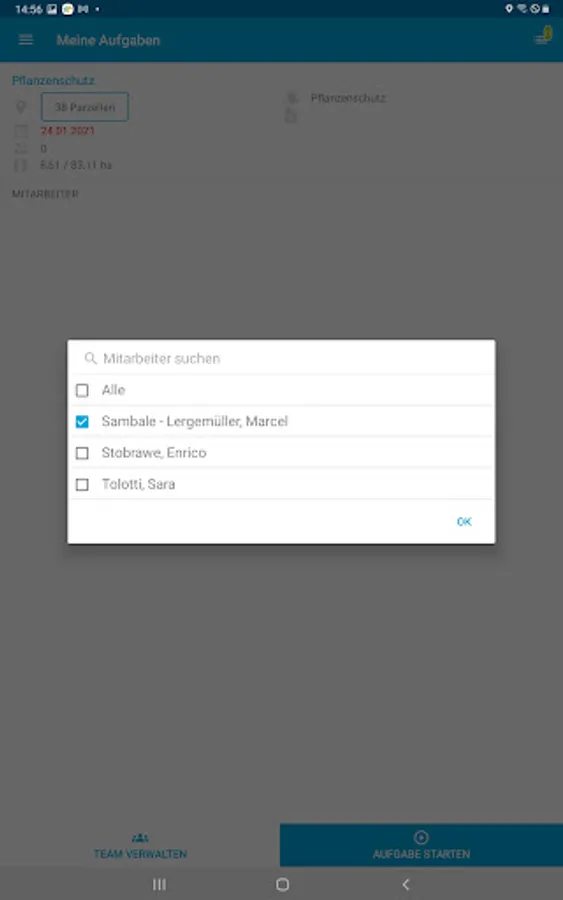563x900 pixels.
Task: Tap the Aufgabe starten play icon
Action: pos(421,837)
